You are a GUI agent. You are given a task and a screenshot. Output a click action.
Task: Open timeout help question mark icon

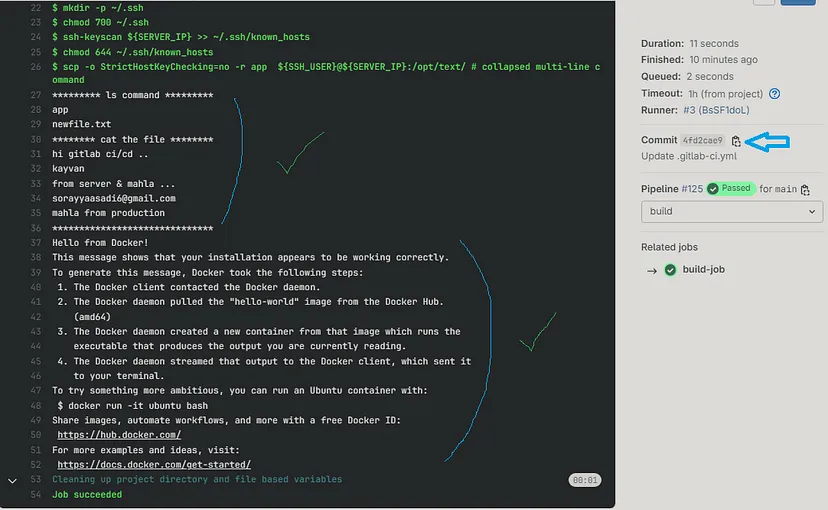point(775,94)
